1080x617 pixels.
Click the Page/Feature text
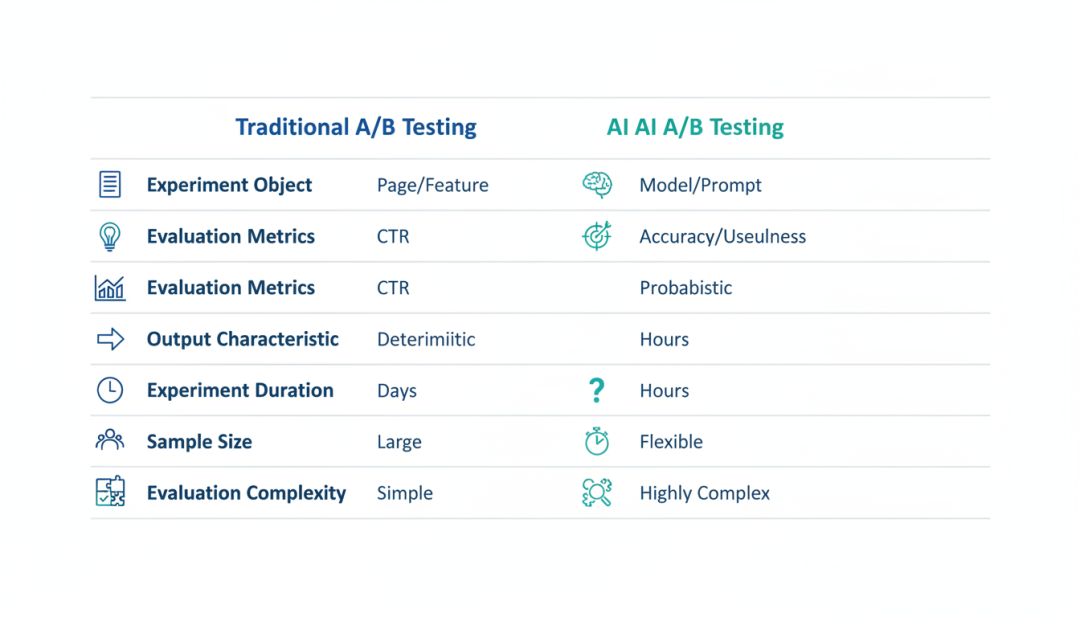click(433, 185)
